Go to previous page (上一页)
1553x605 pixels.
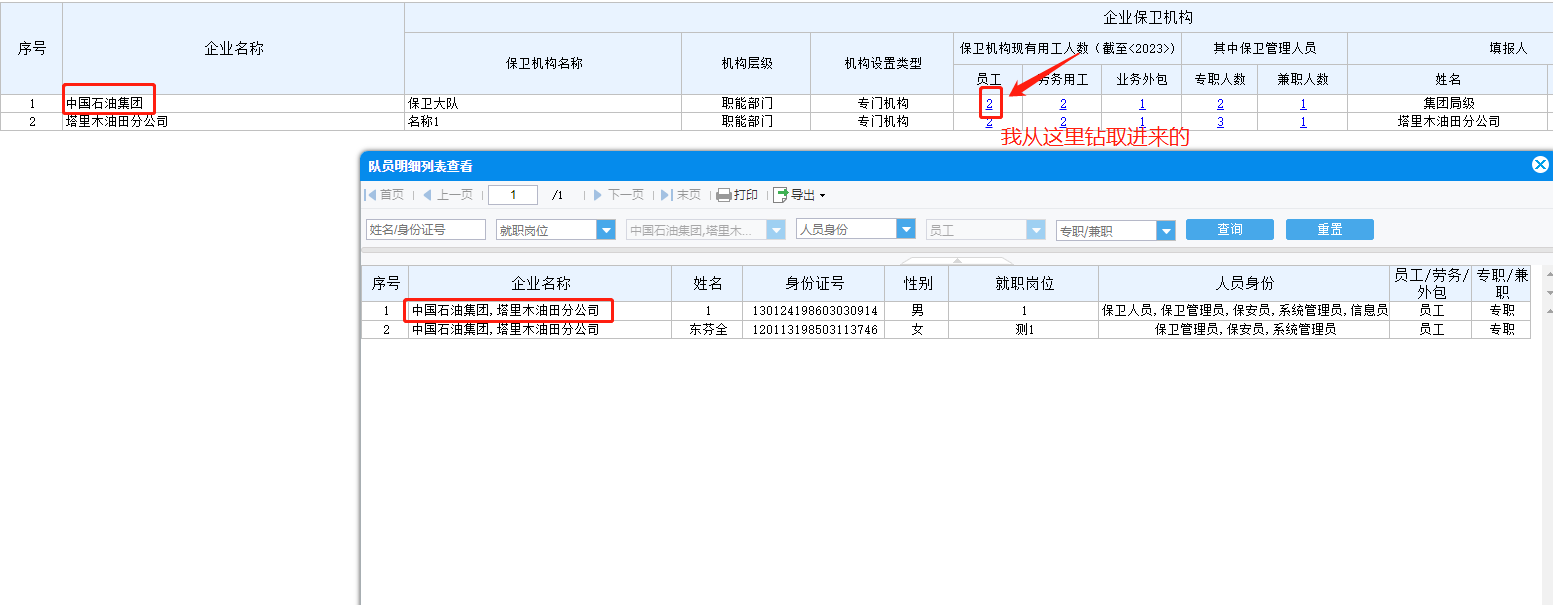[447, 195]
